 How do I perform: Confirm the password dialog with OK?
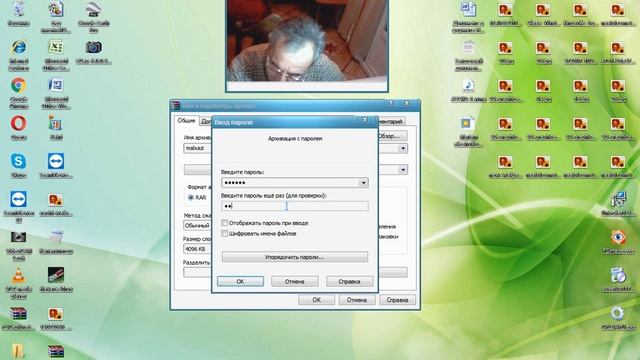(240, 281)
